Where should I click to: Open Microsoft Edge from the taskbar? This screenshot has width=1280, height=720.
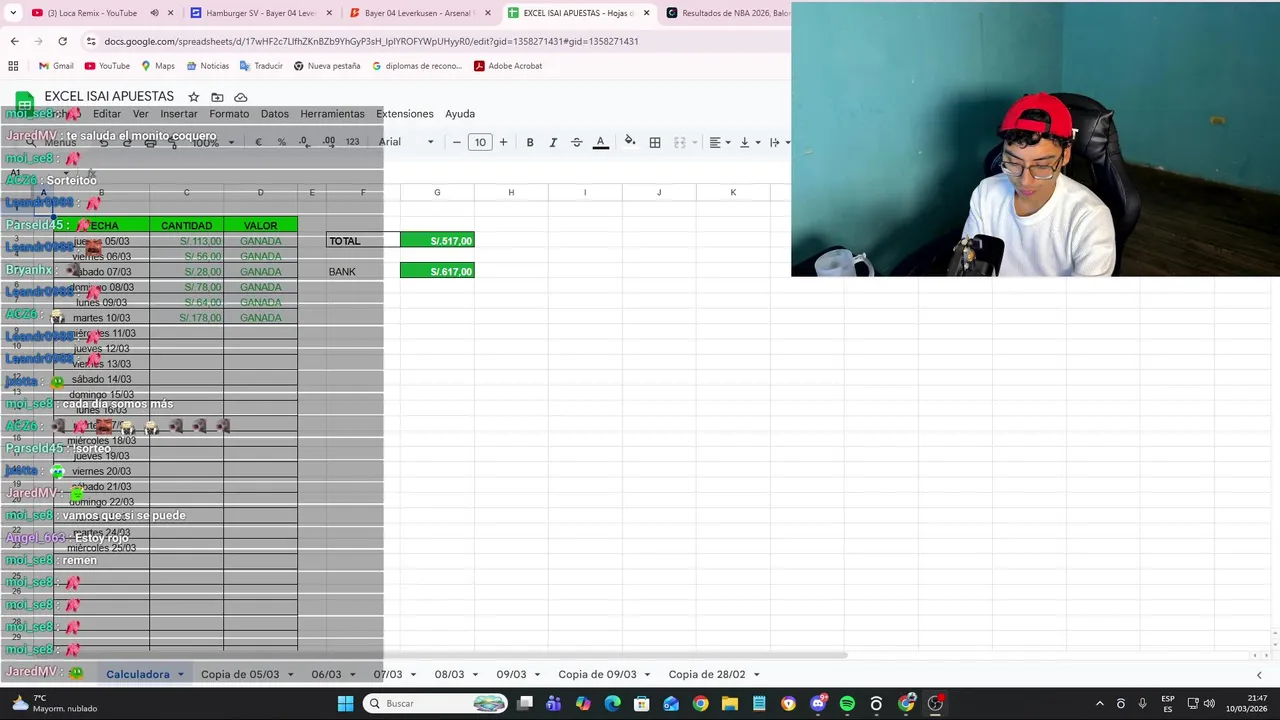click(612, 704)
